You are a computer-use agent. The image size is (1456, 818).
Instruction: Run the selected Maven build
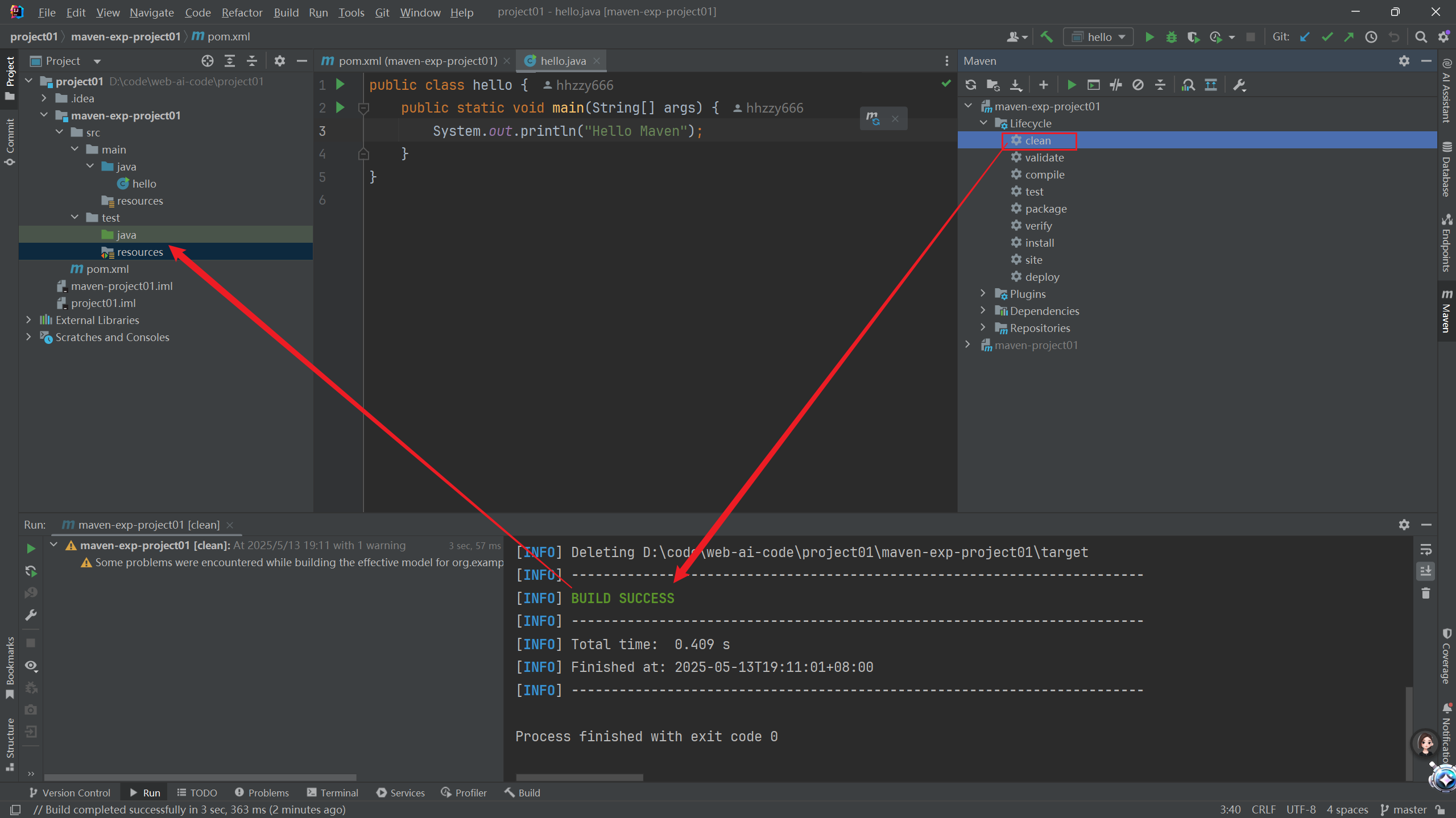pyautogui.click(x=1072, y=85)
